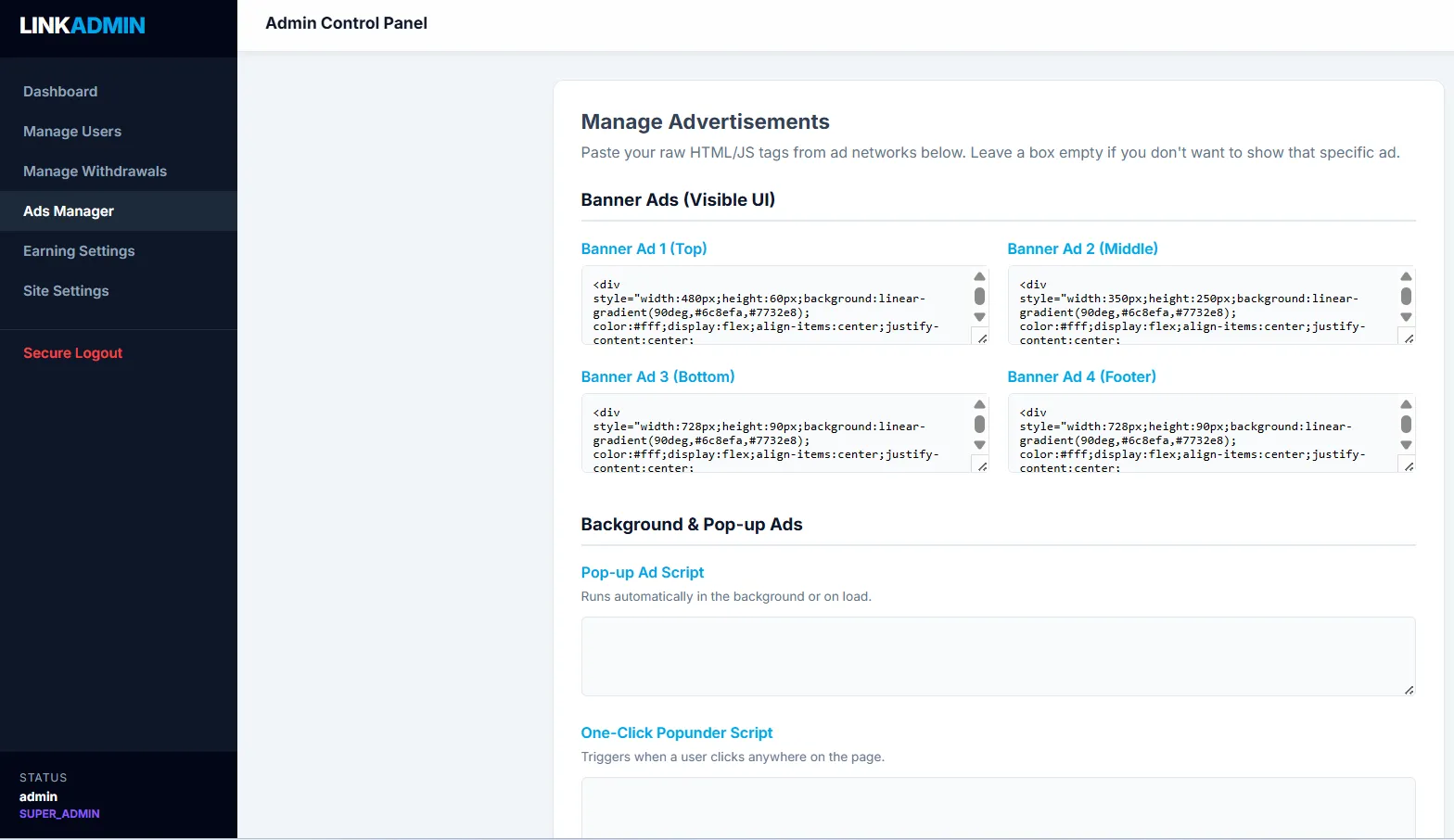Click resize grip on Banner Ad 1 textarea
The height and width of the screenshot is (840, 1454).
(982, 338)
